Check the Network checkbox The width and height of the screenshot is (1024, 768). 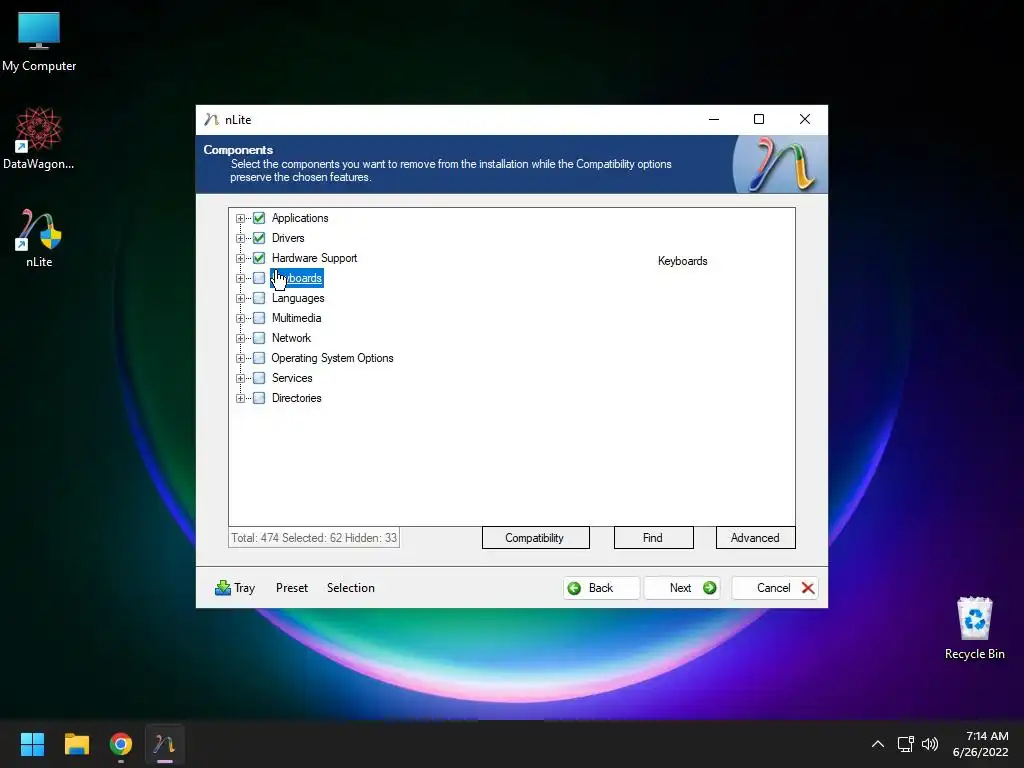click(x=259, y=338)
